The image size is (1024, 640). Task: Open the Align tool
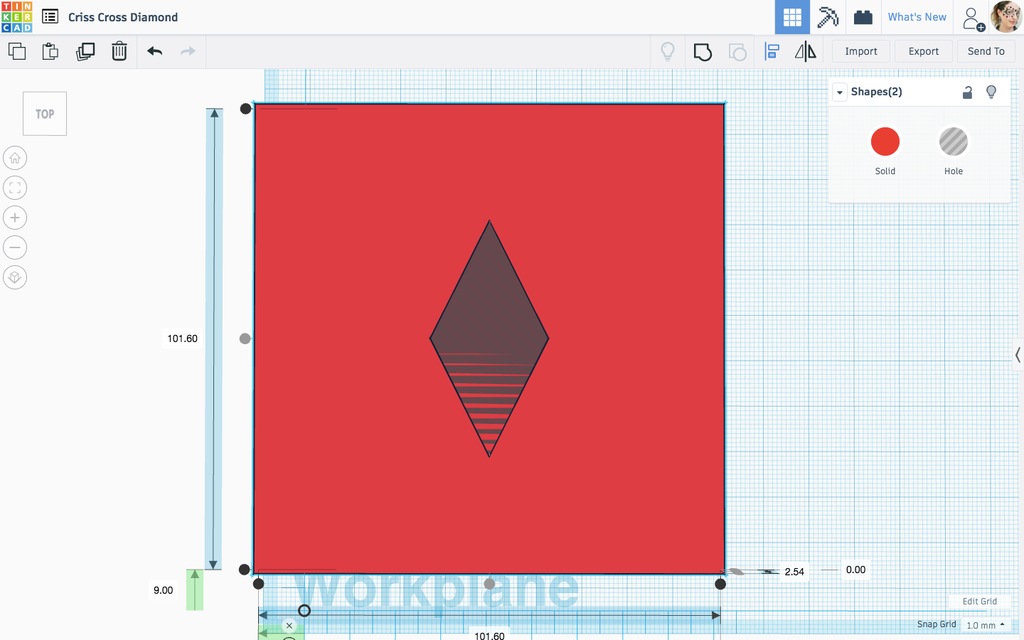pos(772,52)
